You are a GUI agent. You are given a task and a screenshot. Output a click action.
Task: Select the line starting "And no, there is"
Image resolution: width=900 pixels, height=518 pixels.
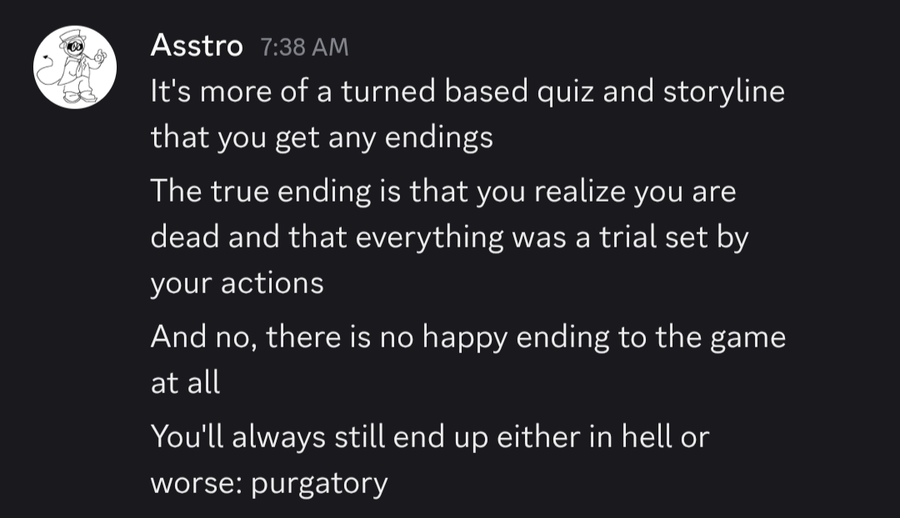click(468, 337)
